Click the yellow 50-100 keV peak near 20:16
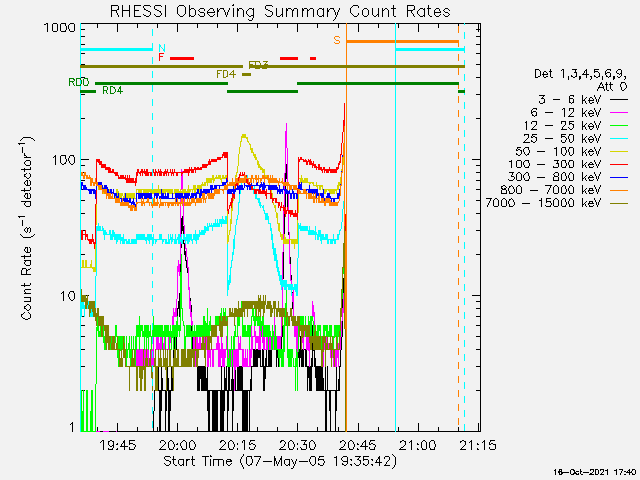This screenshot has width=640, height=480. 244,136
